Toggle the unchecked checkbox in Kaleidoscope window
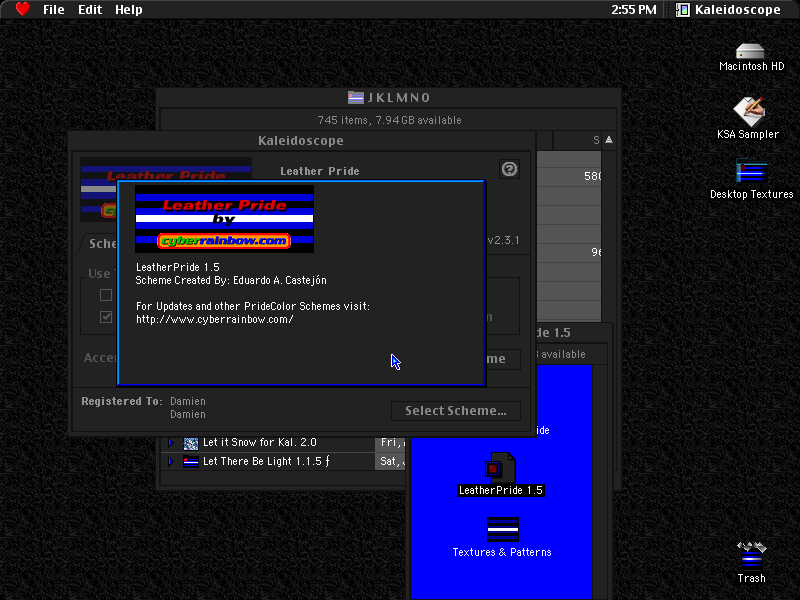Viewport: 800px width, 600px height. click(x=106, y=295)
